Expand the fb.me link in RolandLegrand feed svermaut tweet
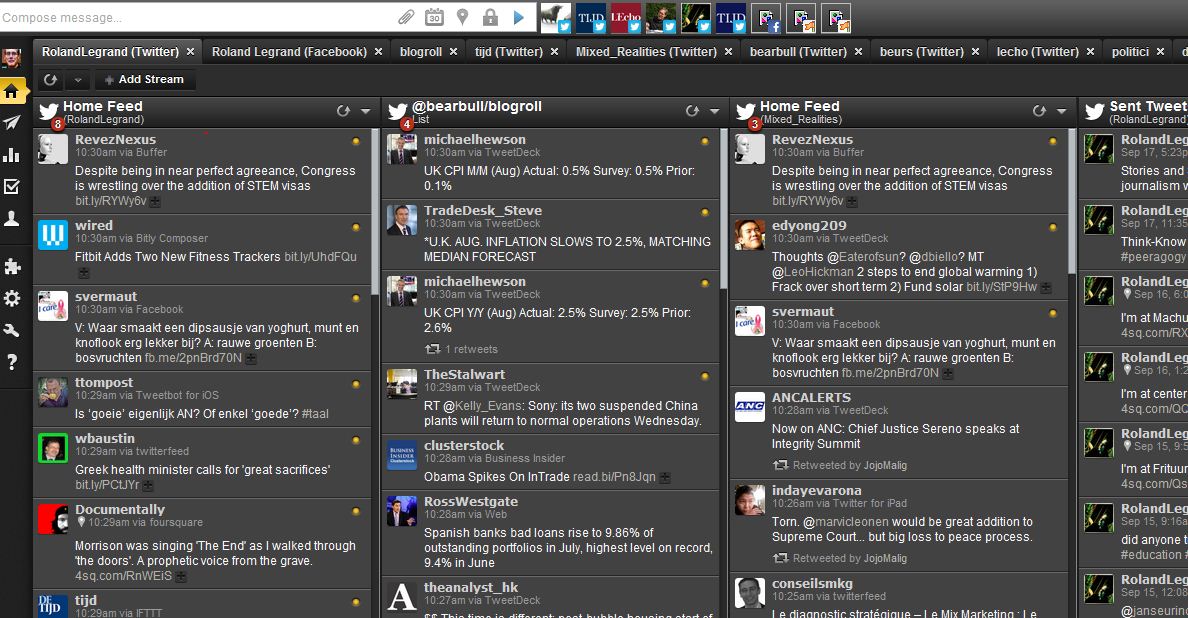The height and width of the screenshot is (618, 1188). click(251, 358)
